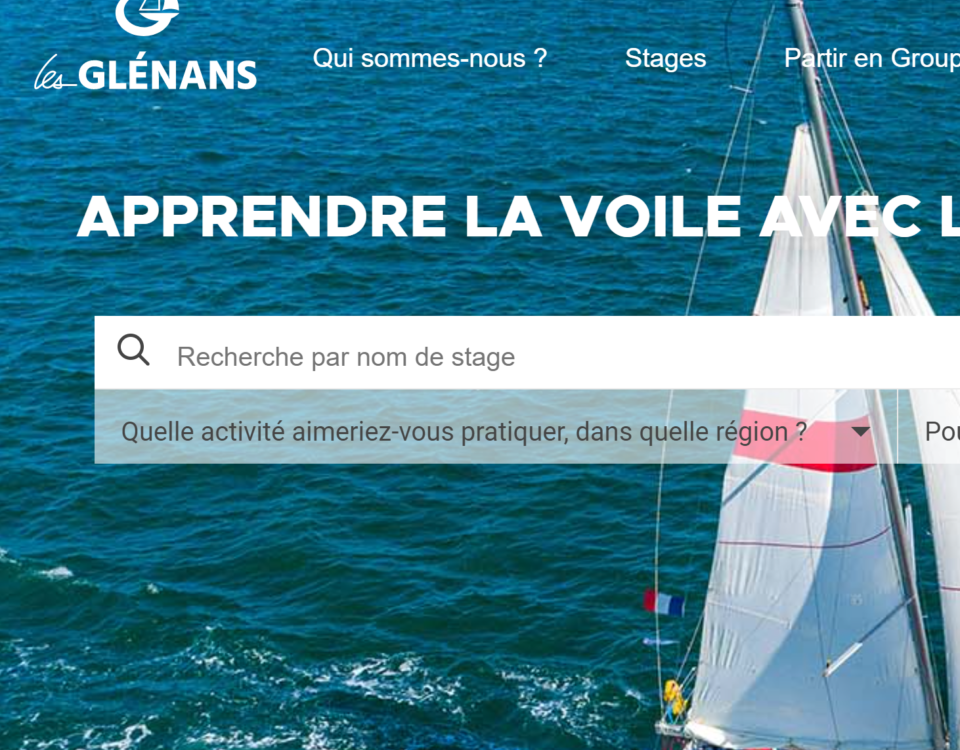Screen dimensions: 960x750
Task: Select the "Partir en Groupe" menu item
Action: (x=872, y=59)
